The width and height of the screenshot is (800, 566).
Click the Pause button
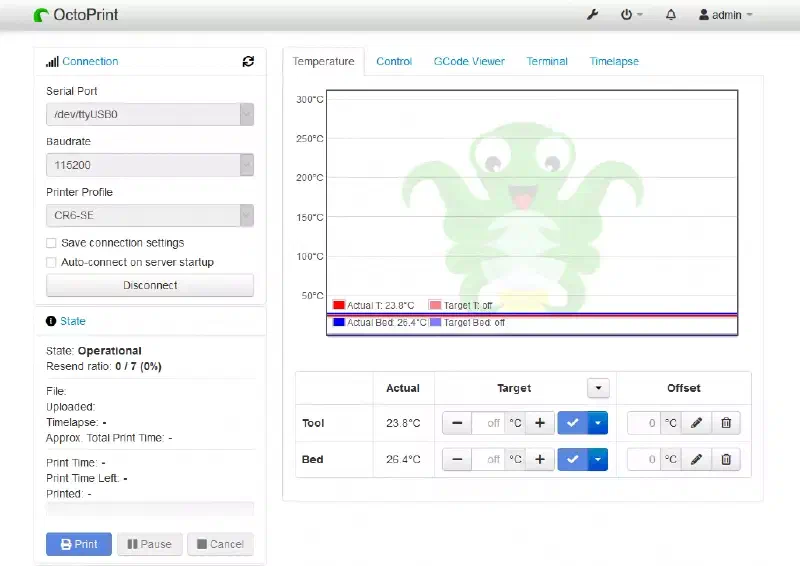point(149,544)
